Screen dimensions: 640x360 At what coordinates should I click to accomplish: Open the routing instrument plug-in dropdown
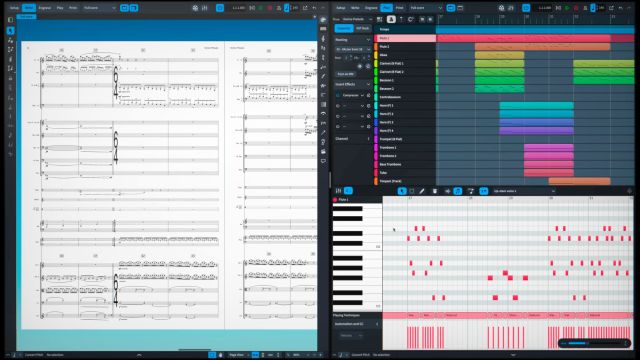coord(353,49)
